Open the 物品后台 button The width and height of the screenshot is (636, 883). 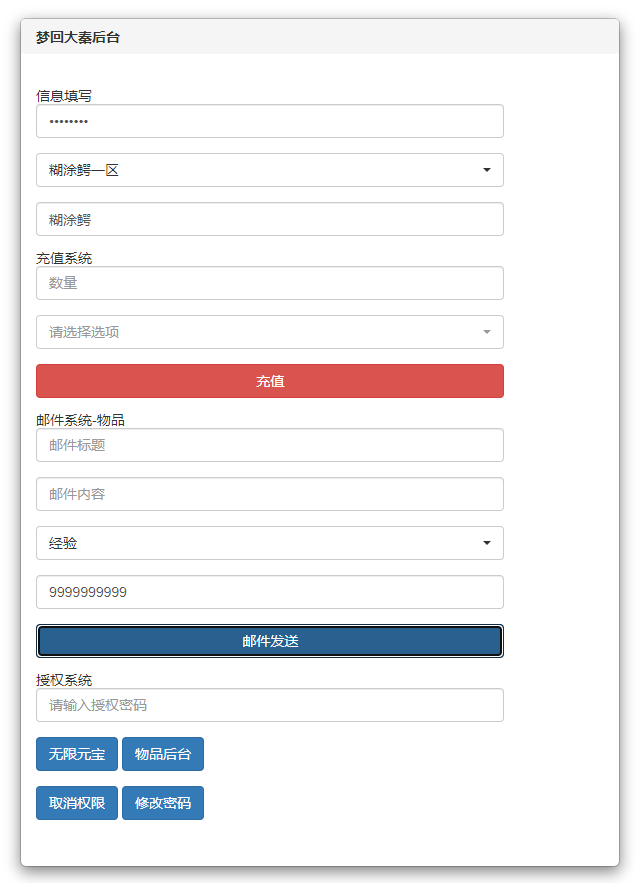click(x=163, y=755)
